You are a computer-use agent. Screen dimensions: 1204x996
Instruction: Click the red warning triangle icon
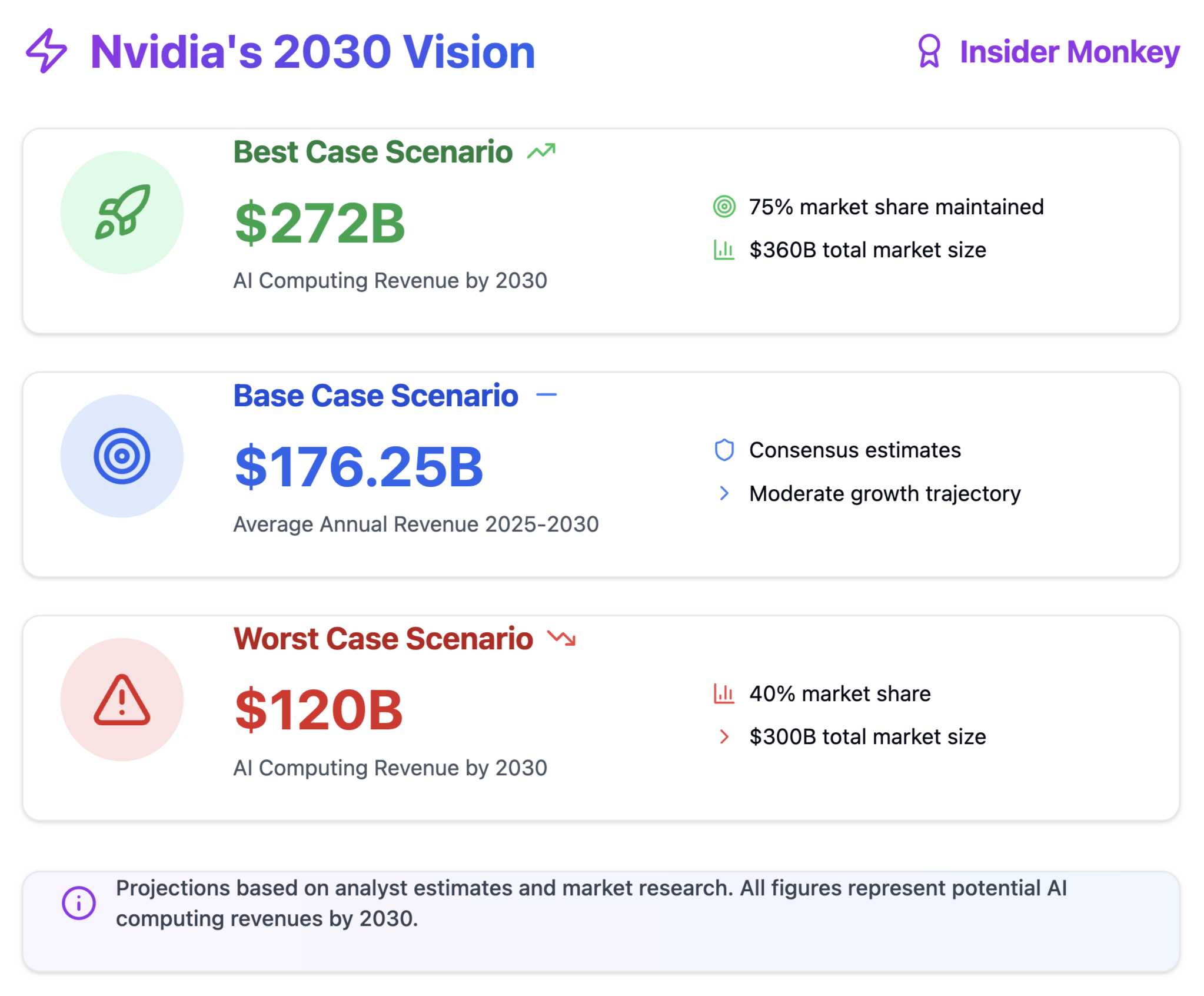[x=122, y=699]
